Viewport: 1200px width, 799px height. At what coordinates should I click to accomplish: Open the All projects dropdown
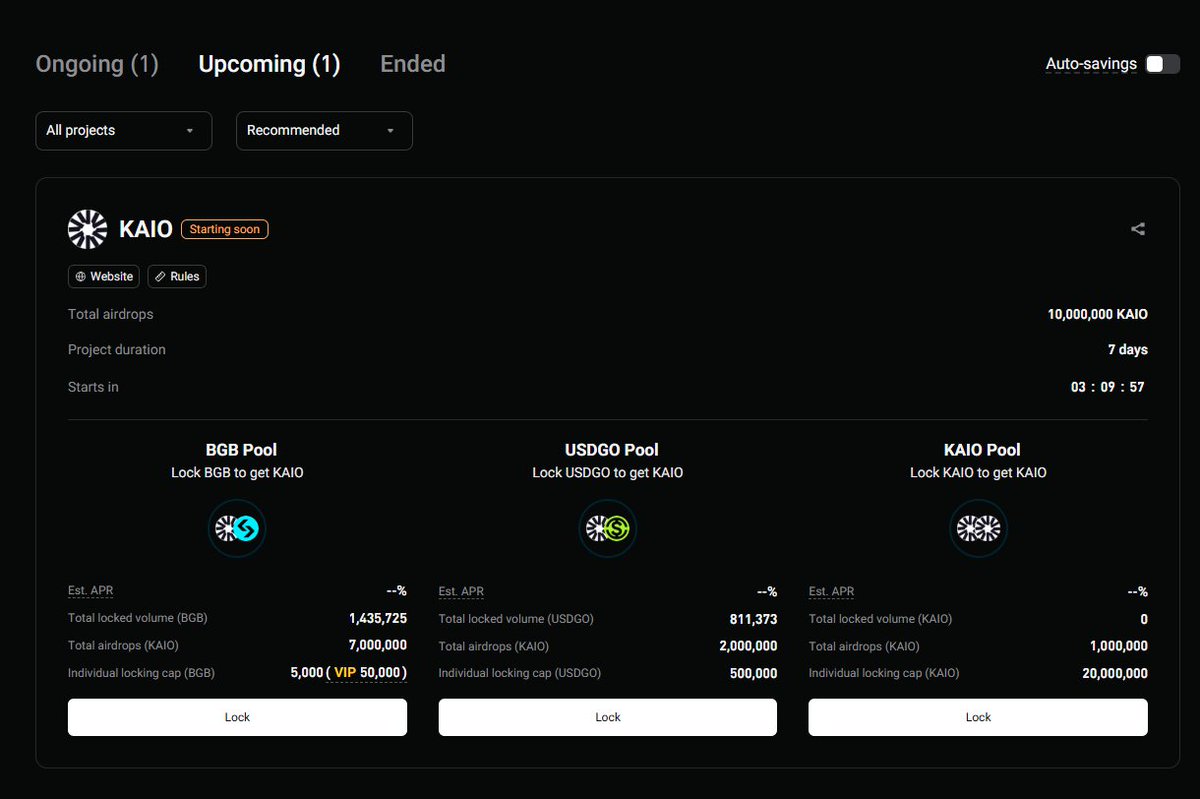coord(124,130)
